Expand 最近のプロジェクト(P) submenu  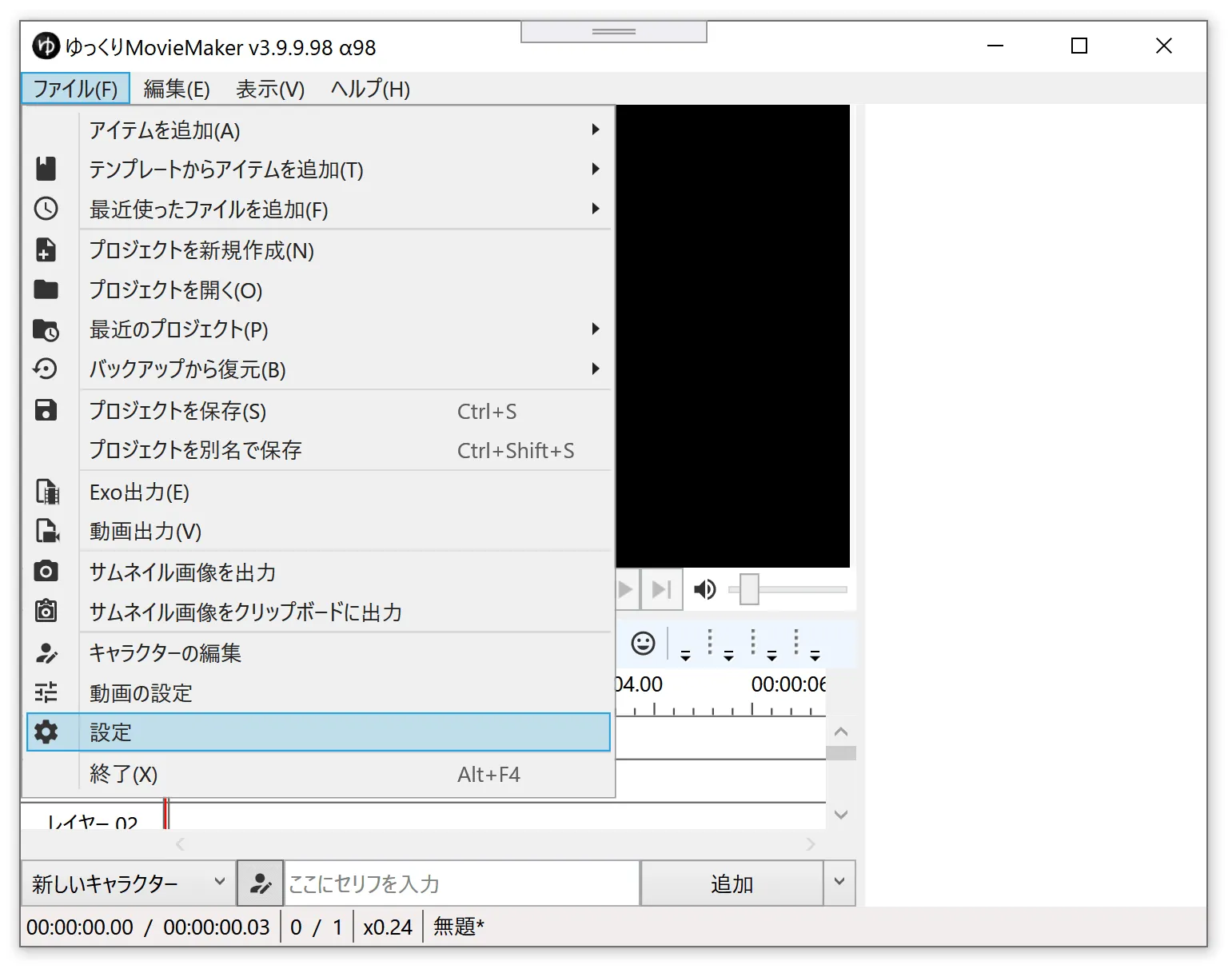coord(596,329)
